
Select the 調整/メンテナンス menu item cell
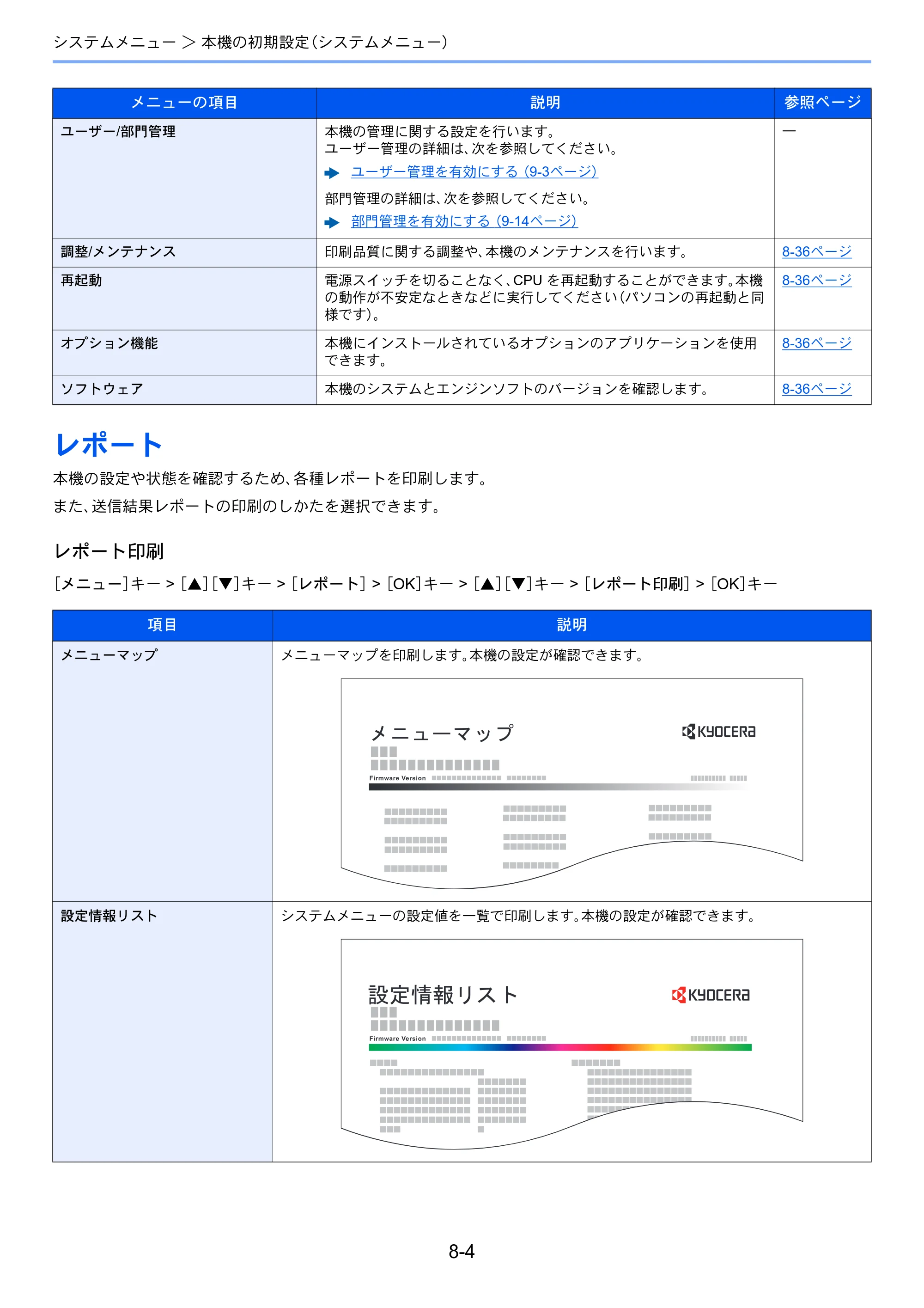tap(184, 252)
